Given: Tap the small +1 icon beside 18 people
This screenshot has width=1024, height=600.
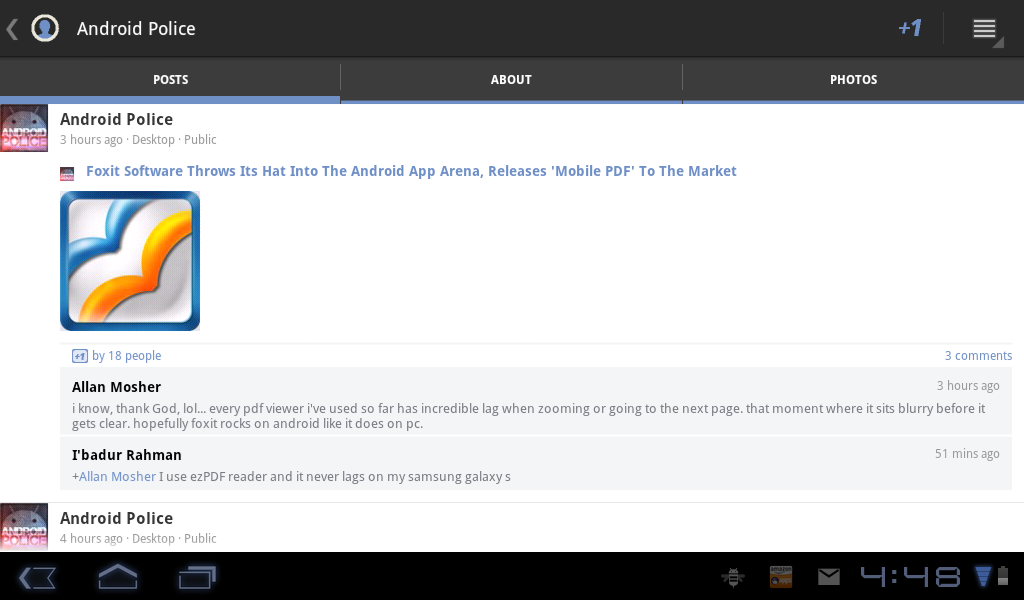Looking at the screenshot, I should point(80,356).
